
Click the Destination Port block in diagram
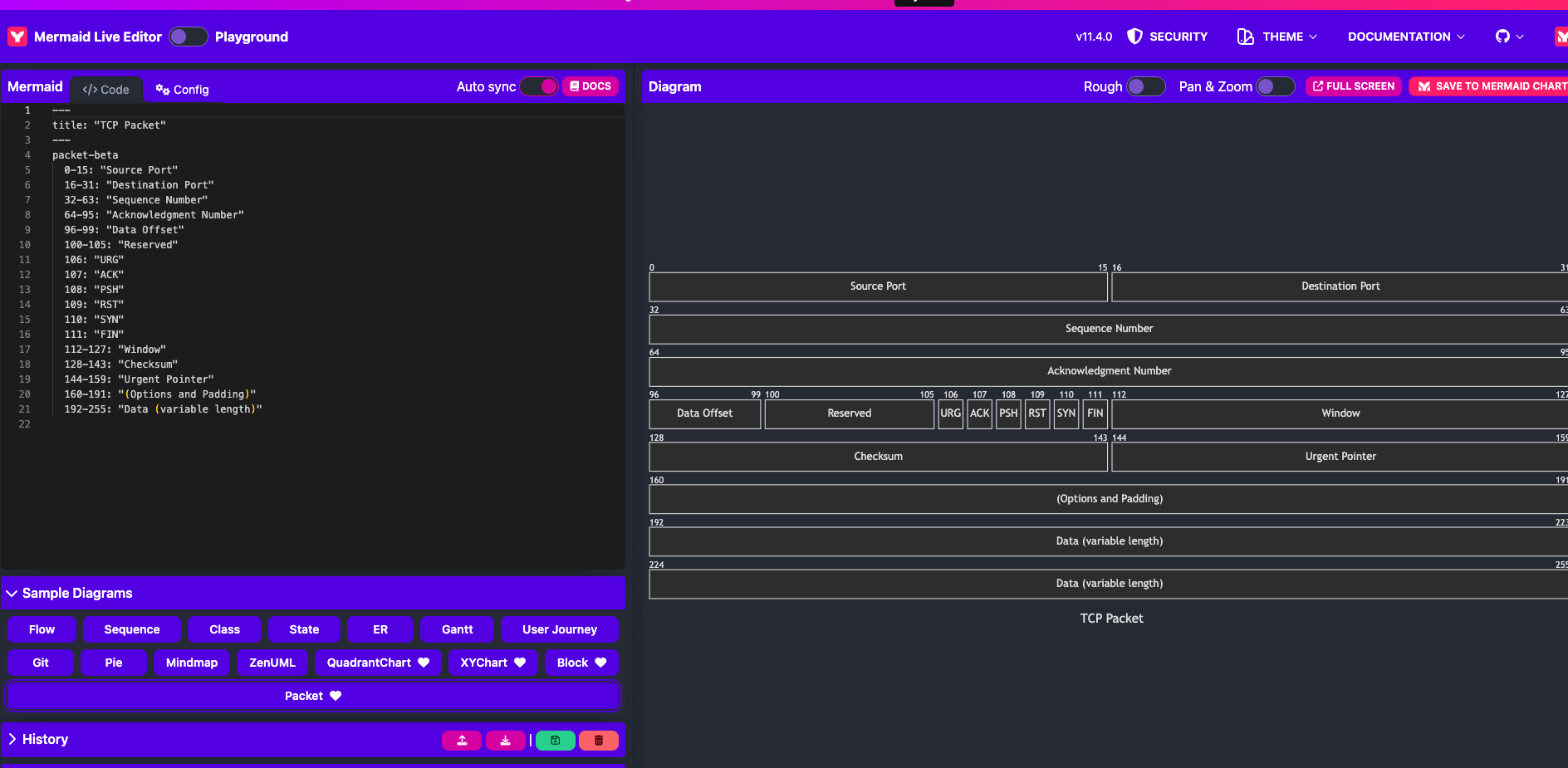pos(1340,286)
